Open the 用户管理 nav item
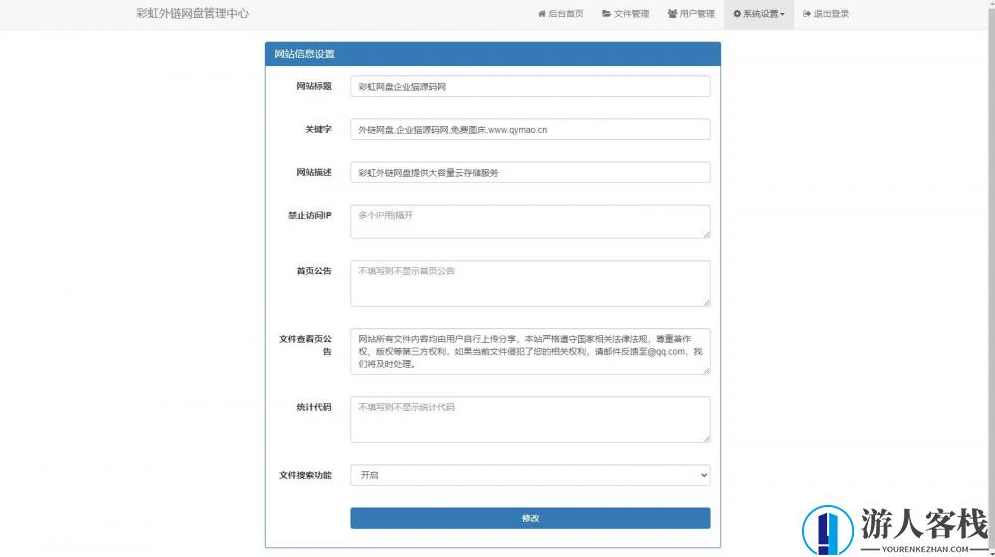Viewport: 995px width, 557px height. pyautogui.click(x=691, y=14)
